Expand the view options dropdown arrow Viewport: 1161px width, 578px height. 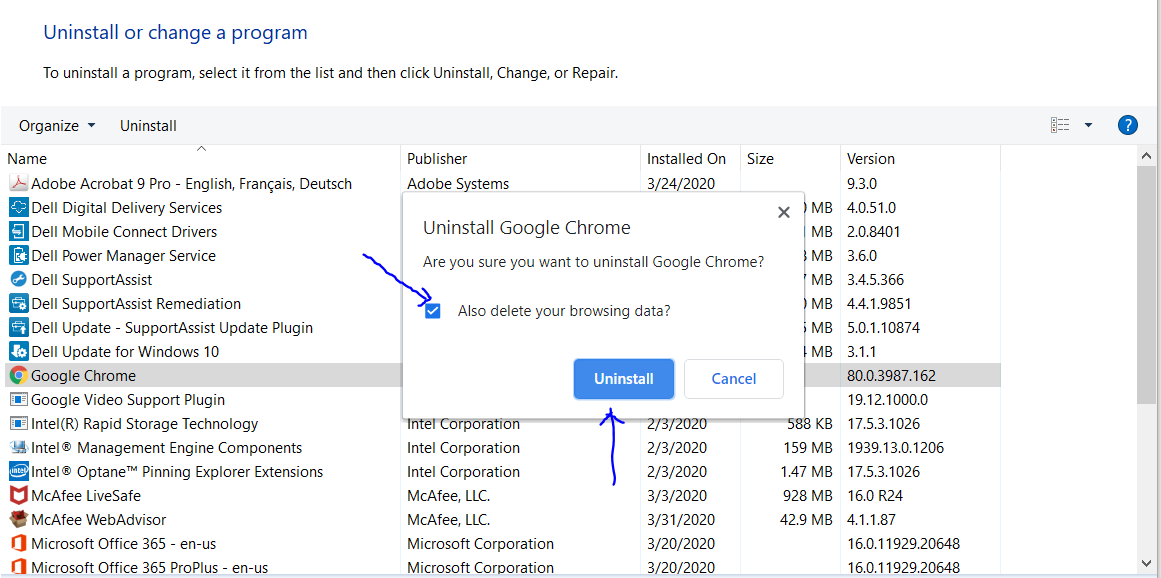click(x=1088, y=125)
